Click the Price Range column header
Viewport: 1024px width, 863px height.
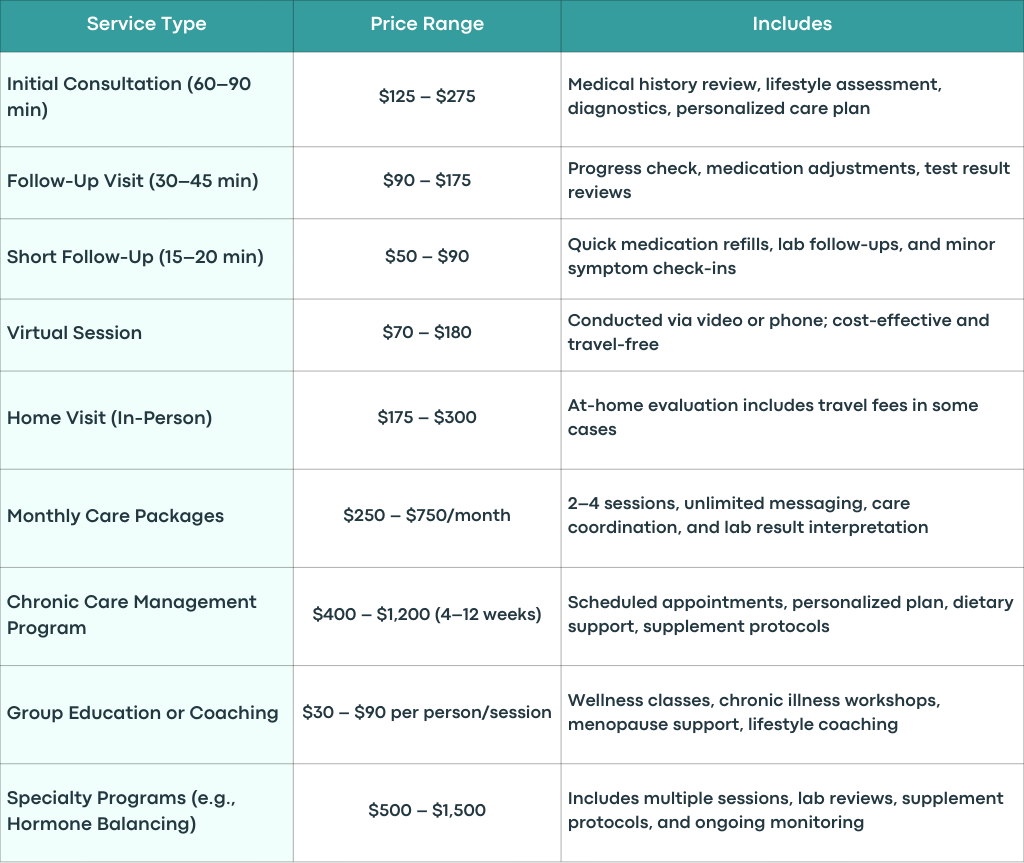tap(427, 24)
